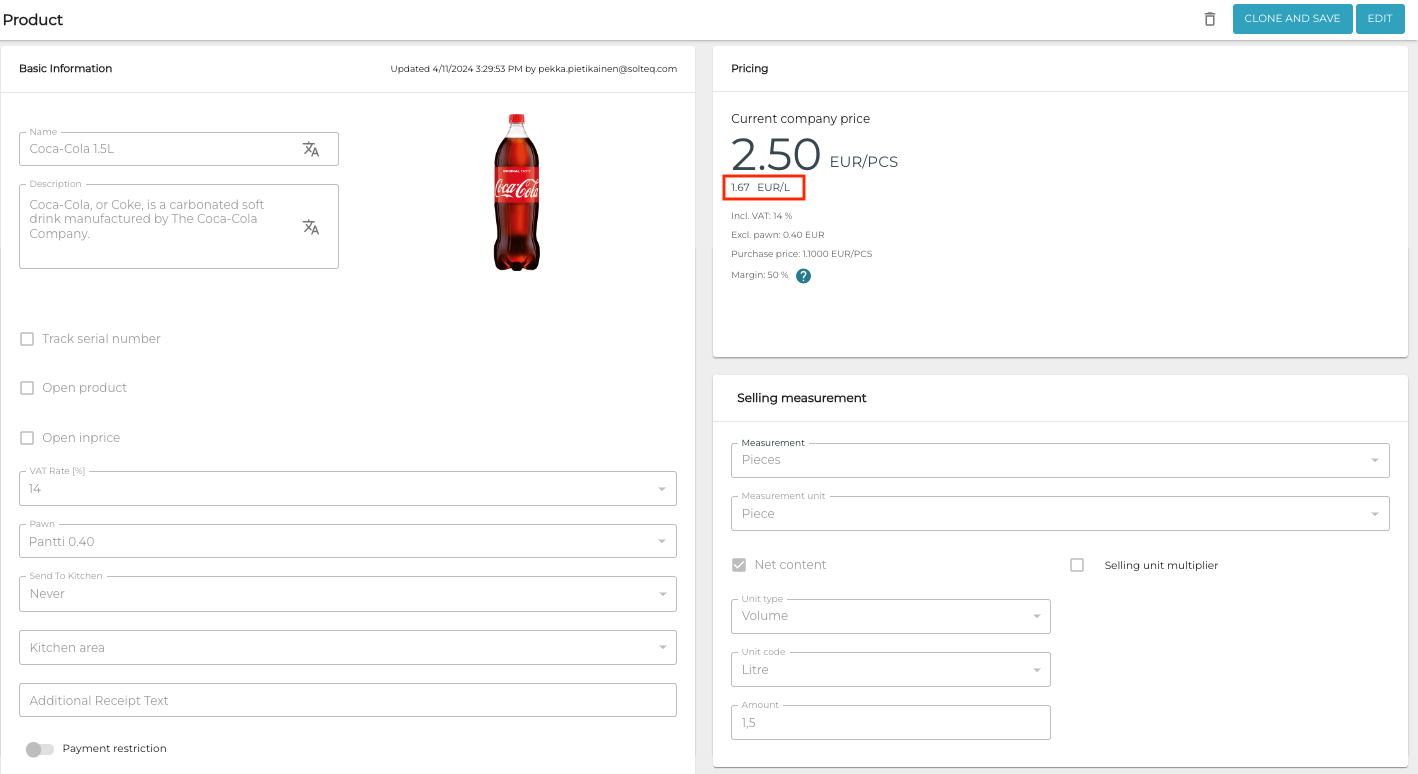Click the translate icon beside the Name field
Viewport: 1418px width, 774px height.
(312, 149)
